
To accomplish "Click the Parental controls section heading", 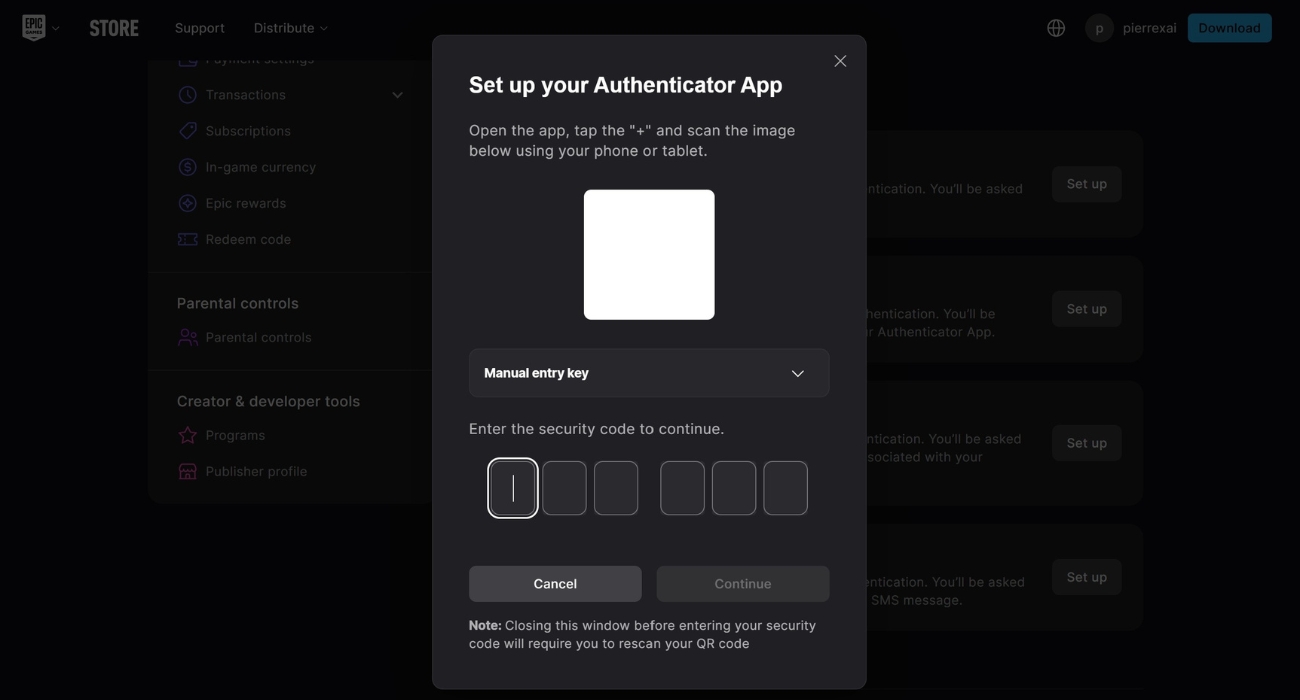I will (238, 303).
